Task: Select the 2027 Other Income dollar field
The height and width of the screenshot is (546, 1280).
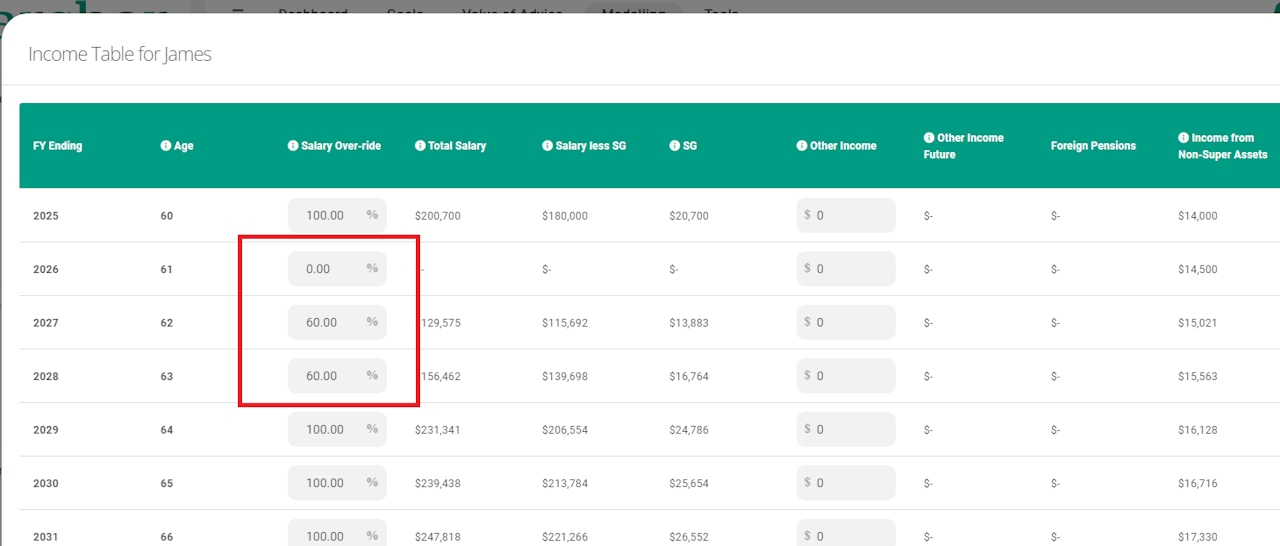Action: pos(846,322)
